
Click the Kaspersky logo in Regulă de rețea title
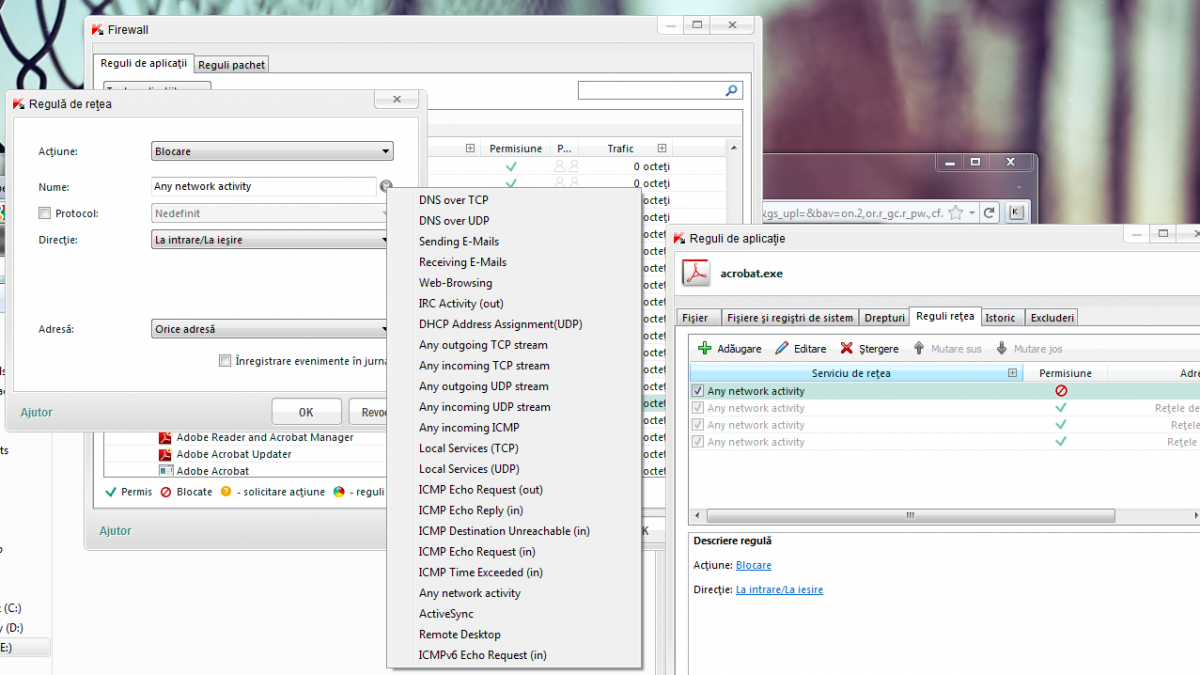[x=19, y=103]
